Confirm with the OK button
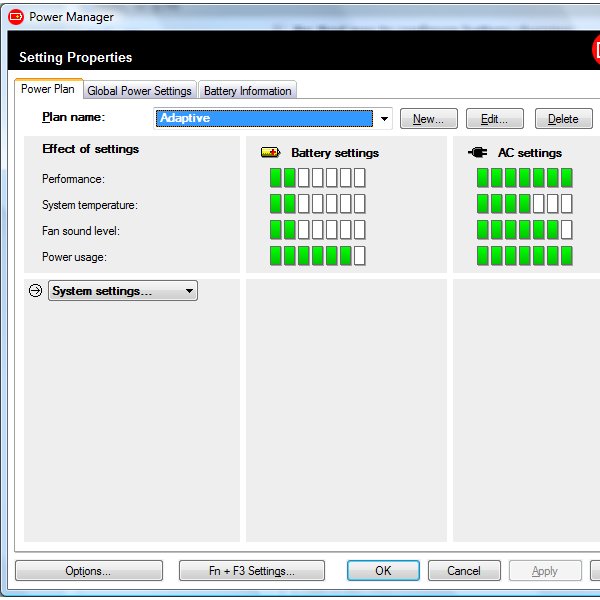The height and width of the screenshot is (600, 600). pyautogui.click(x=383, y=571)
